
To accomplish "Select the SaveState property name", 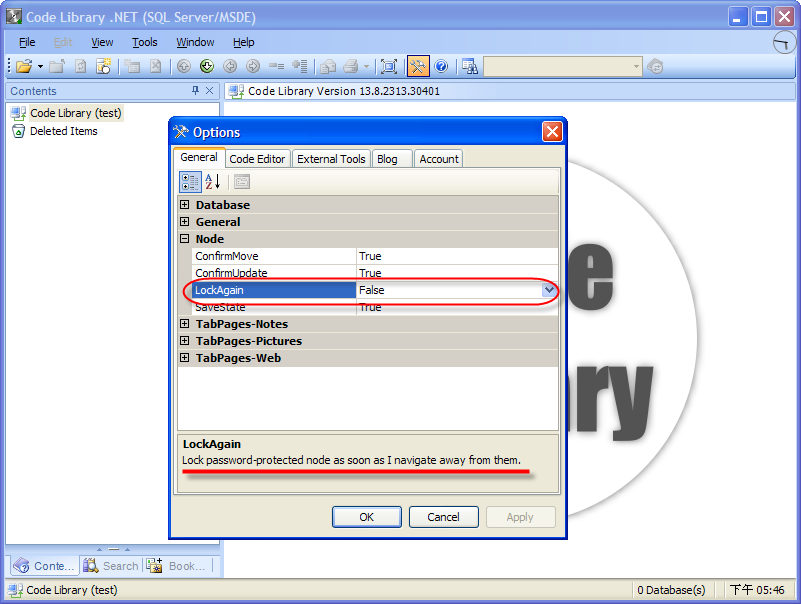I will pyautogui.click(x=274, y=307).
